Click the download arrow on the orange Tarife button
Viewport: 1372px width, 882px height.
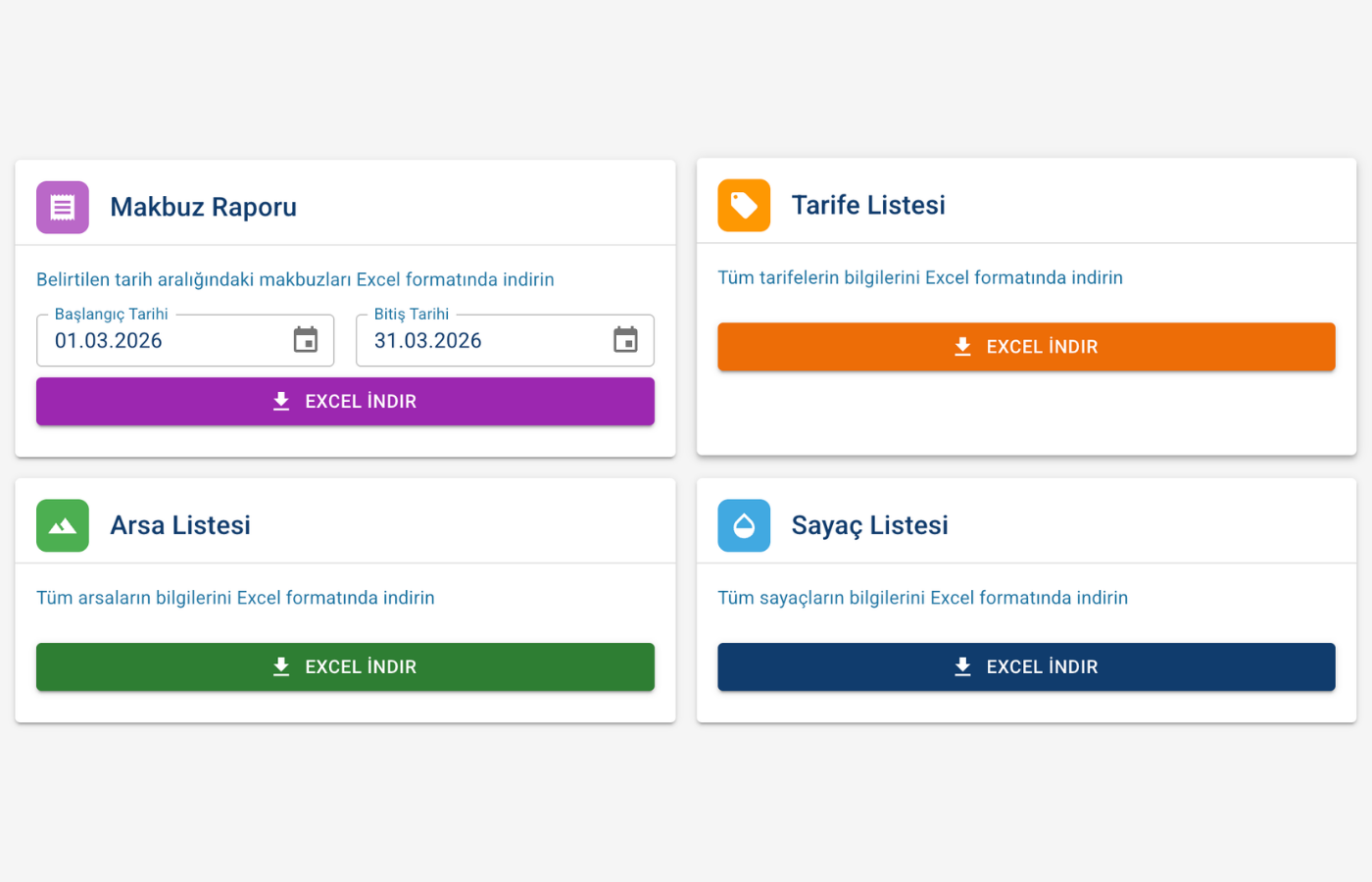click(x=962, y=347)
